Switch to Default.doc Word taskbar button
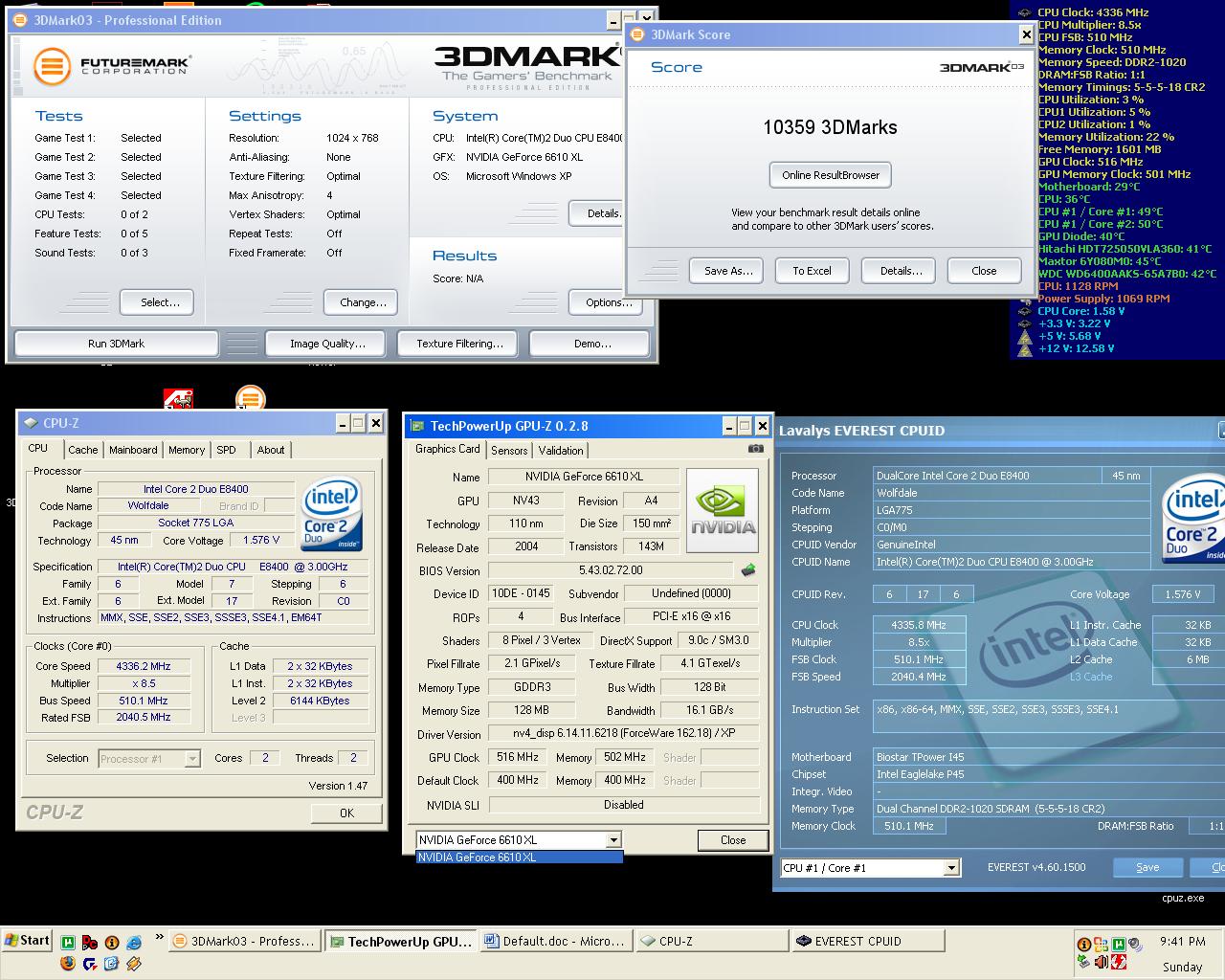 click(x=556, y=941)
